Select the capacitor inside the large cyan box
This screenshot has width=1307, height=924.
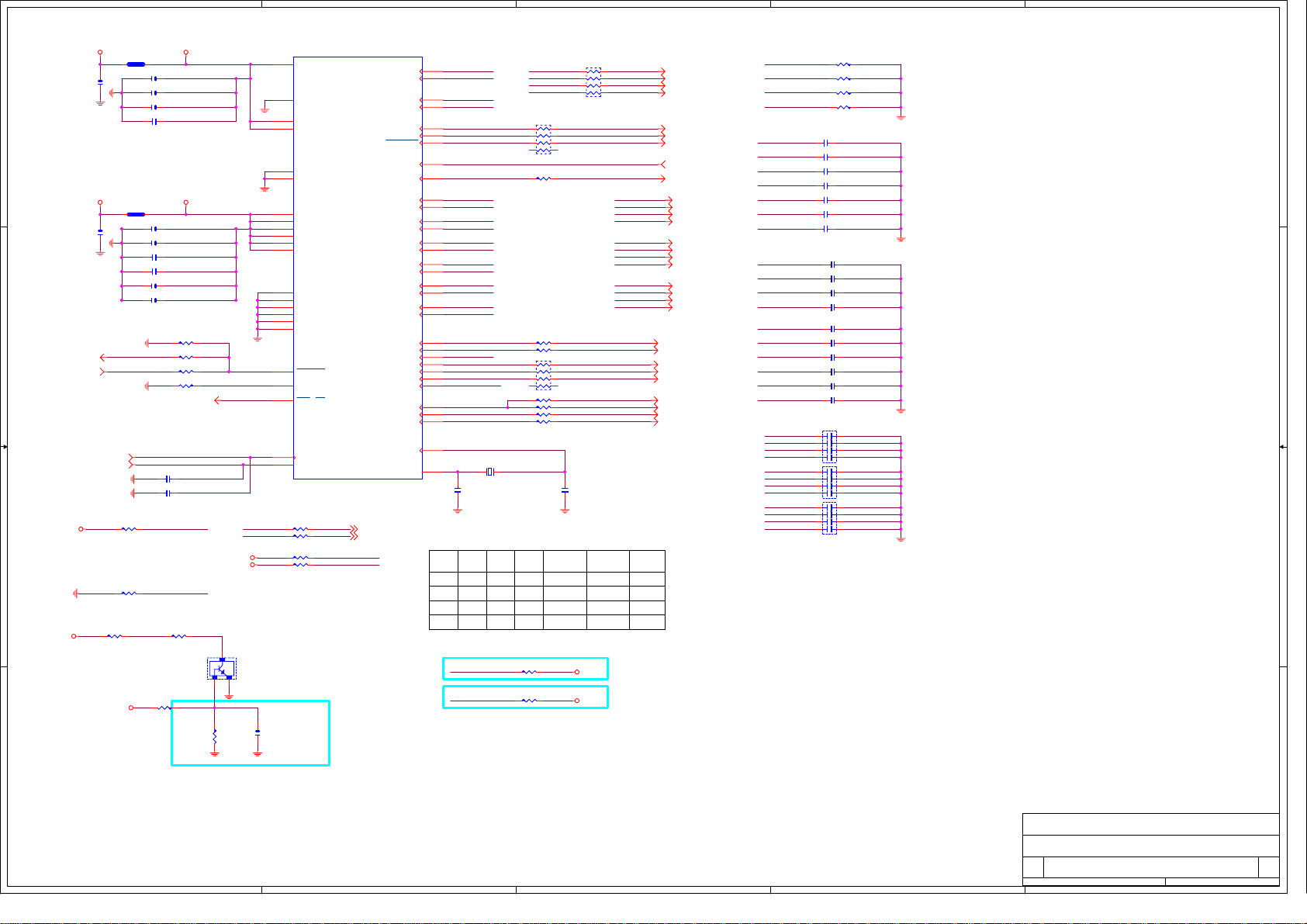(258, 732)
